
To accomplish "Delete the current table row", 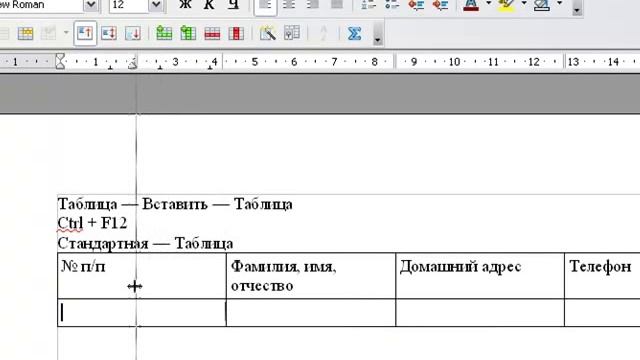I will pos(212,33).
